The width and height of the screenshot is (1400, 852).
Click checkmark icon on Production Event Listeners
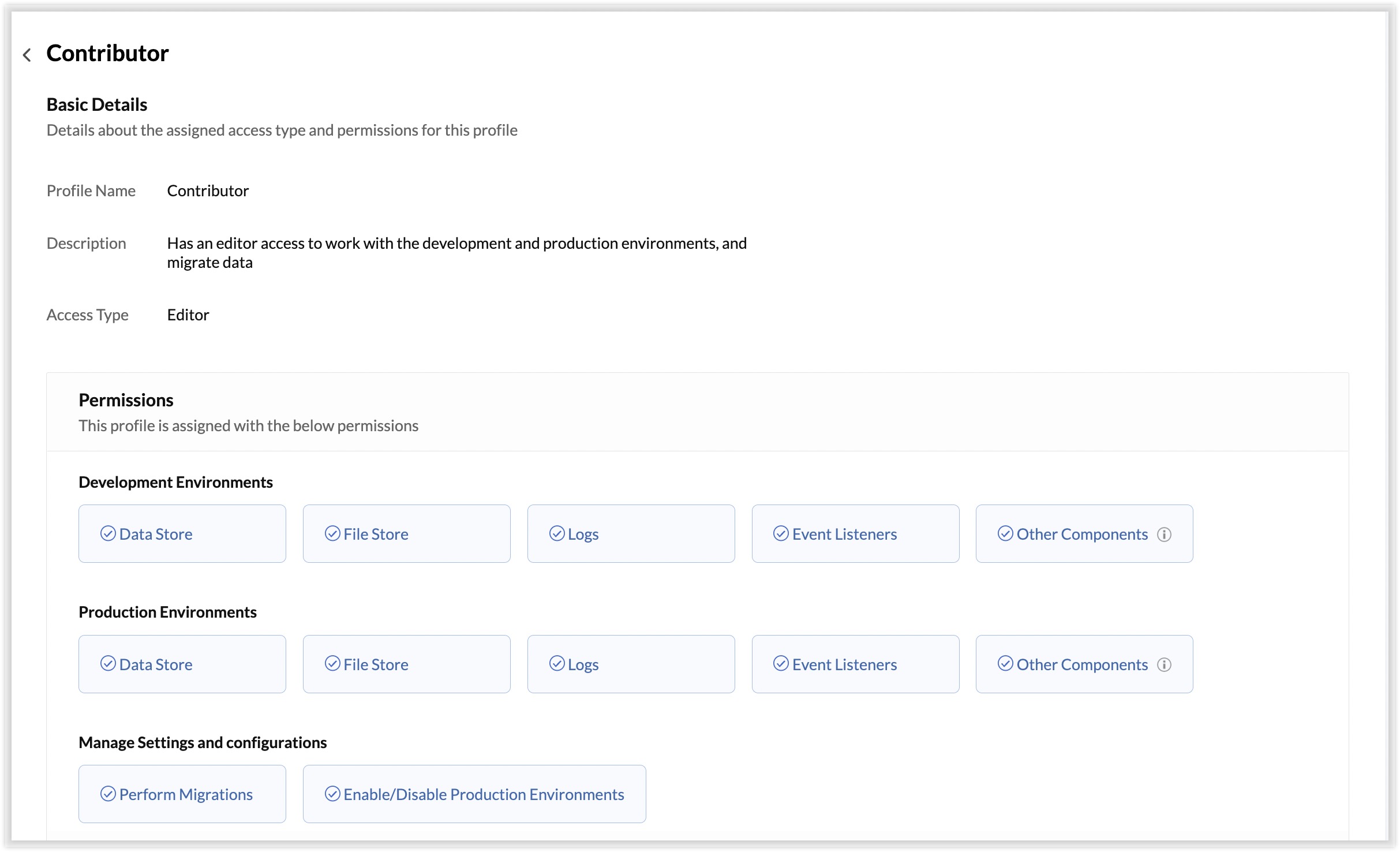pyautogui.click(x=781, y=664)
